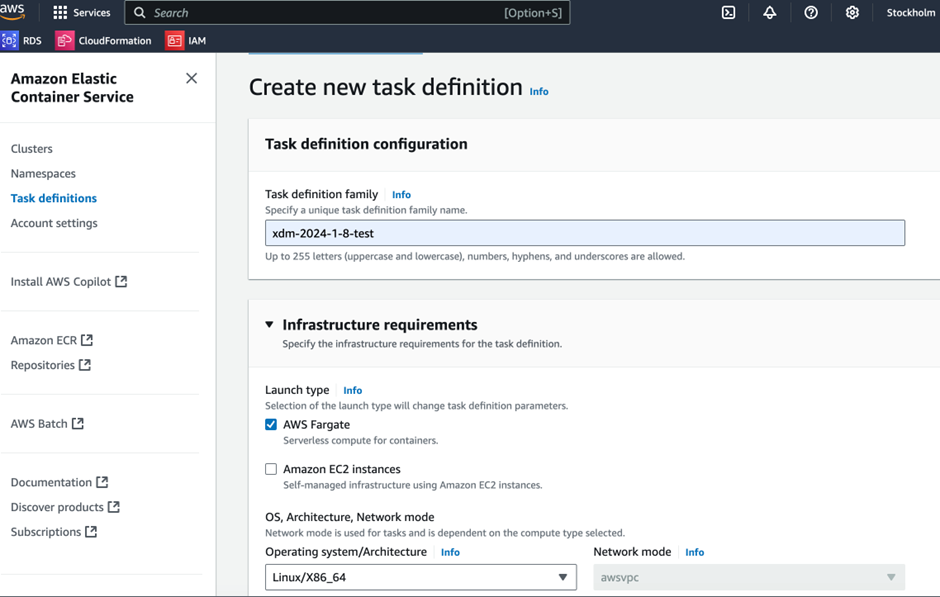
Task: Uncheck the AWS Fargate launch type
Action: tap(271, 424)
